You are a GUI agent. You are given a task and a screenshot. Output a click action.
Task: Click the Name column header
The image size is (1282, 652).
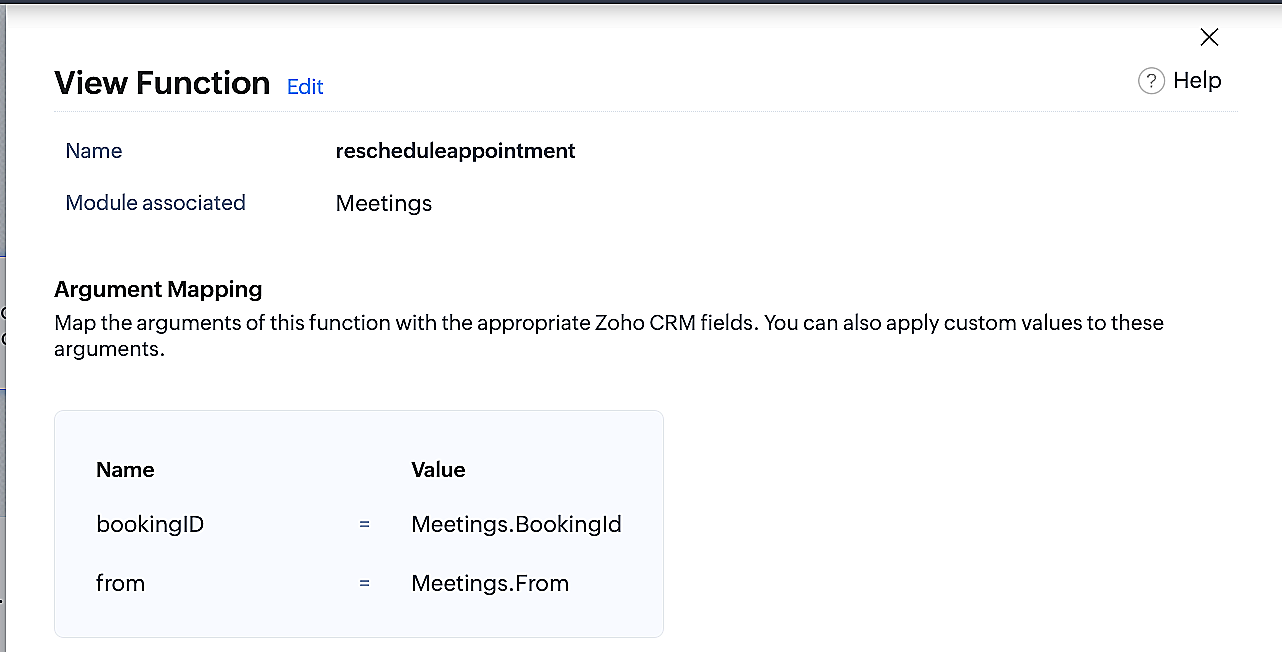pos(125,470)
